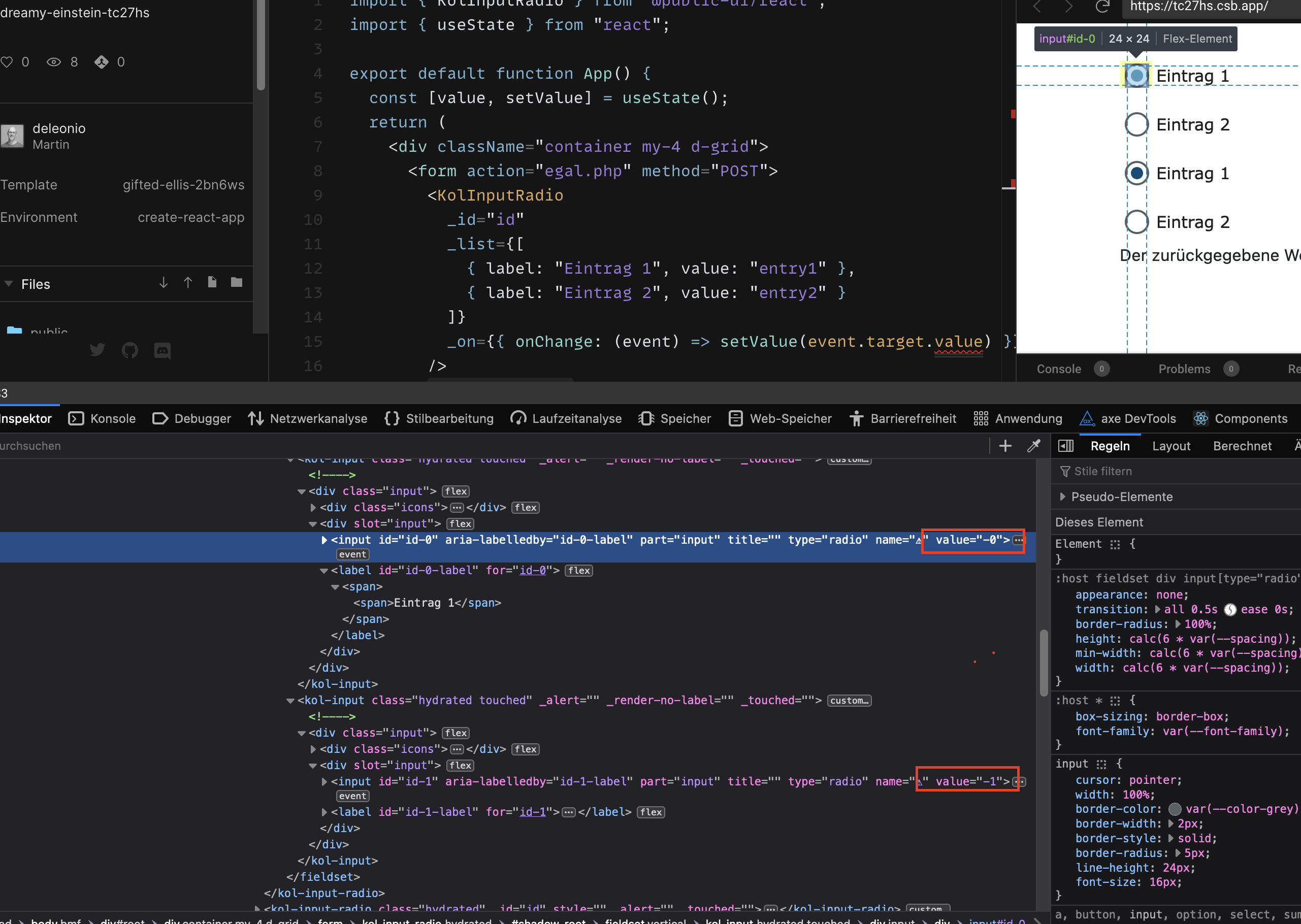Viewport: 1301px width, 924px height.
Task: Expand the Pseudo-Elemente section
Action: pyautogui.click(x=1062, y=496)
